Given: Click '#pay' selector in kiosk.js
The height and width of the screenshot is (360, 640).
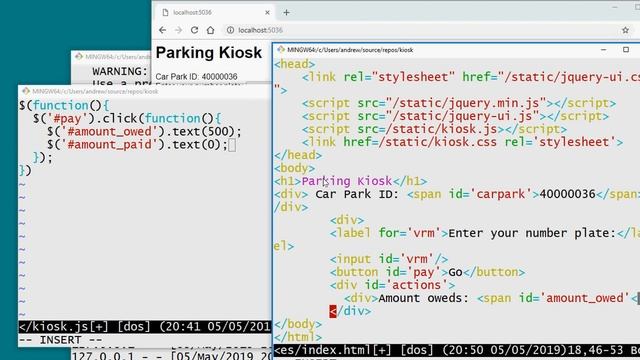Looking at the screenshot, I should coord(67,118).
